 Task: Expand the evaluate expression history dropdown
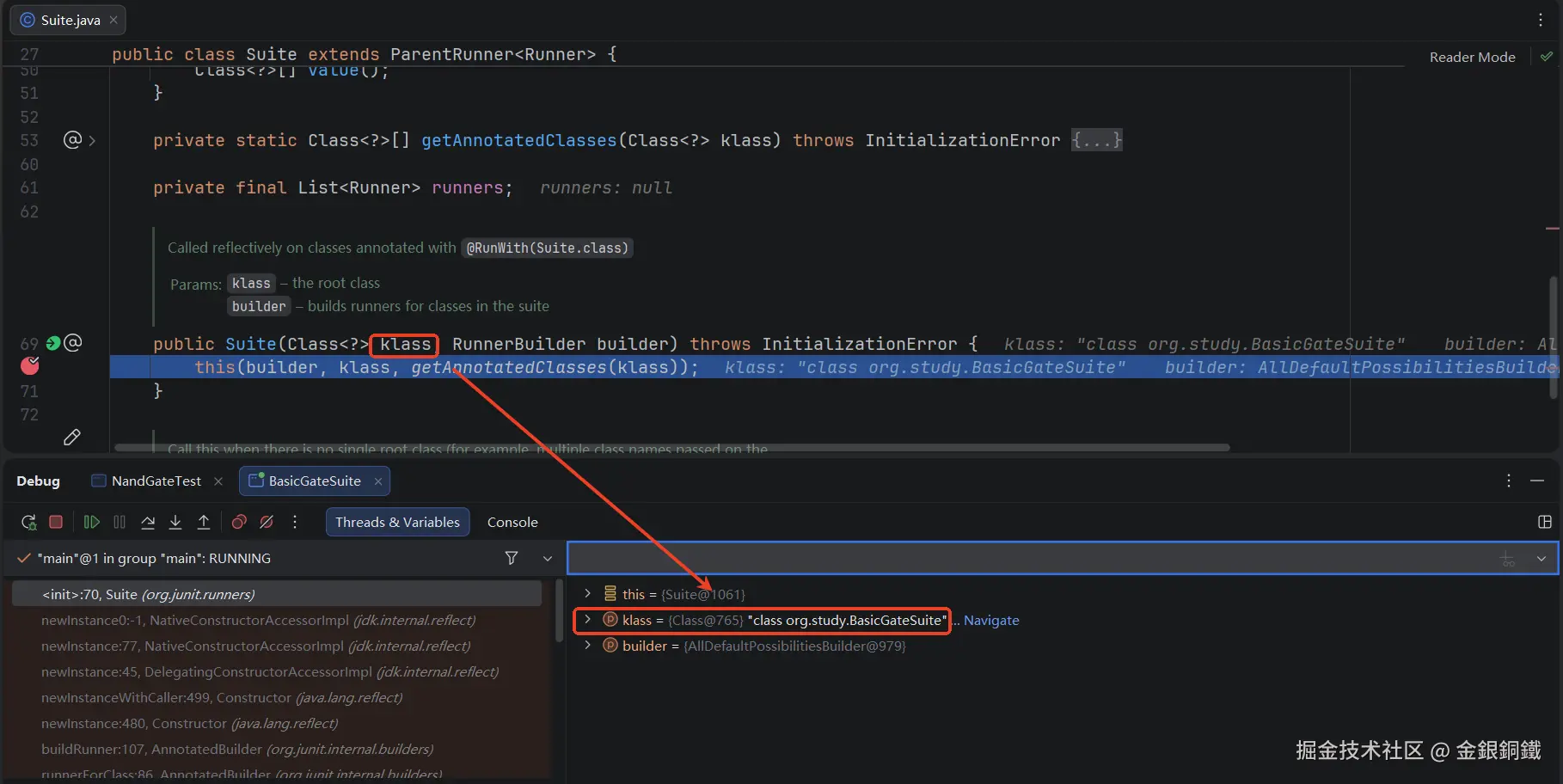click(1542, 559)
